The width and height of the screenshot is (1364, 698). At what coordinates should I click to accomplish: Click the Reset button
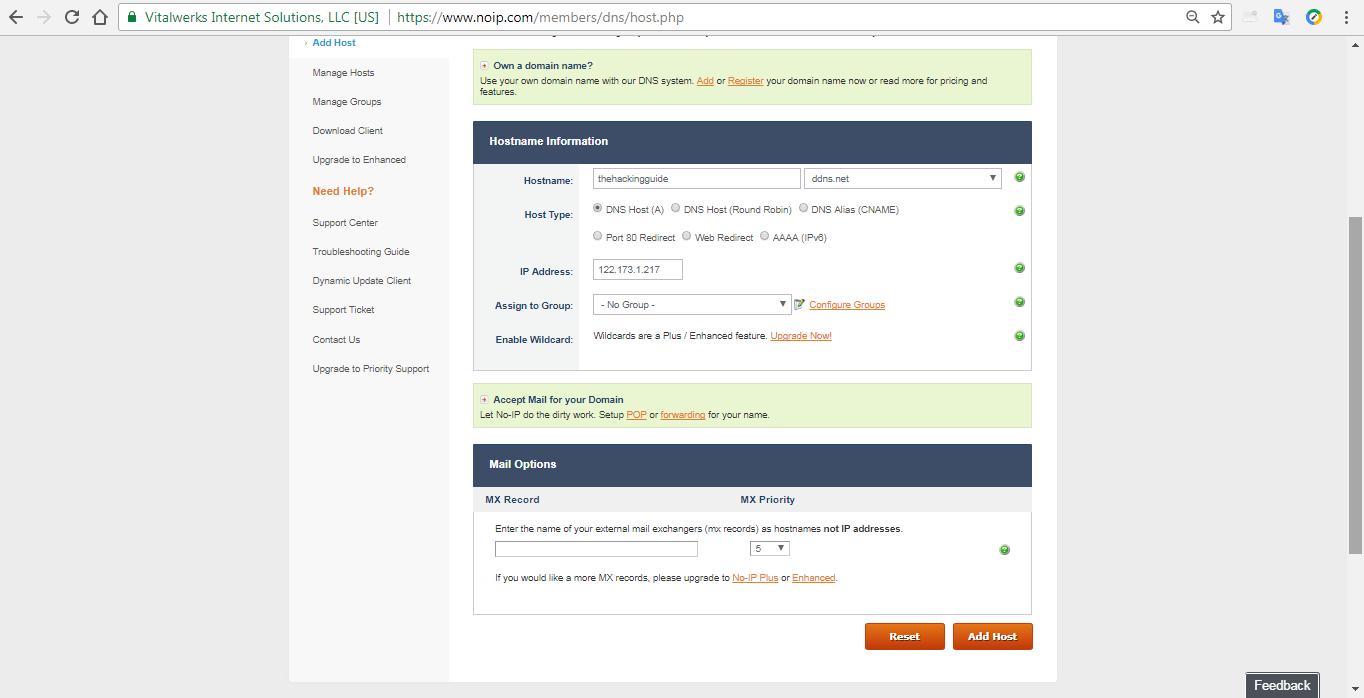(904, 636)
